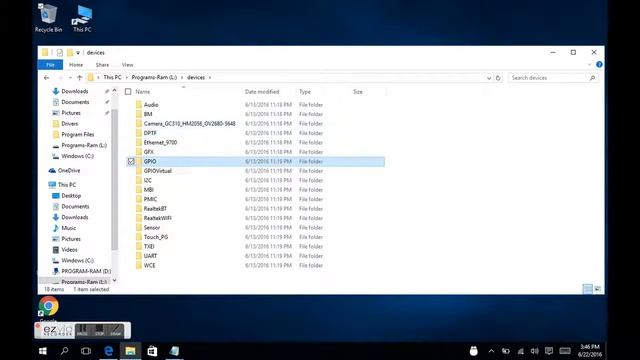Select the Camera_GC310_HM2056_OV2680-5648 folder
This screenshot has height=360, width=640.
[x=189, y=124]
